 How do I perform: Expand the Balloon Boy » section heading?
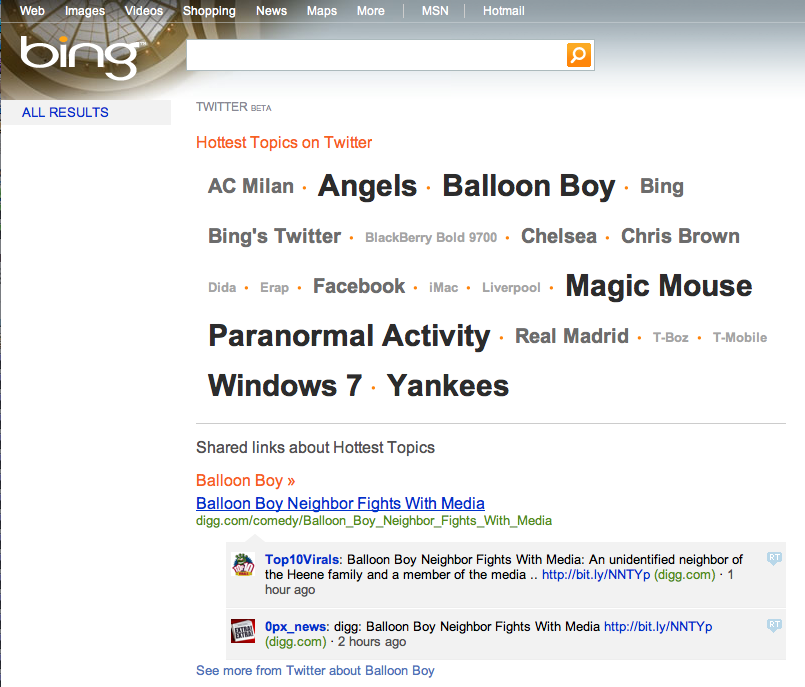[245, 480]
